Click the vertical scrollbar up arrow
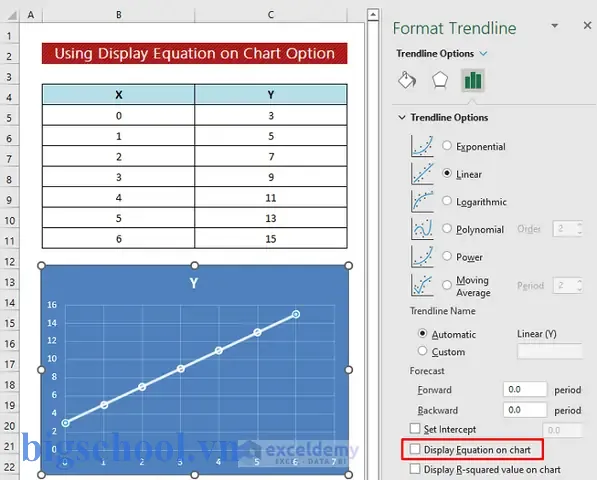Viewport: 597px width, 480px height. 373,15
